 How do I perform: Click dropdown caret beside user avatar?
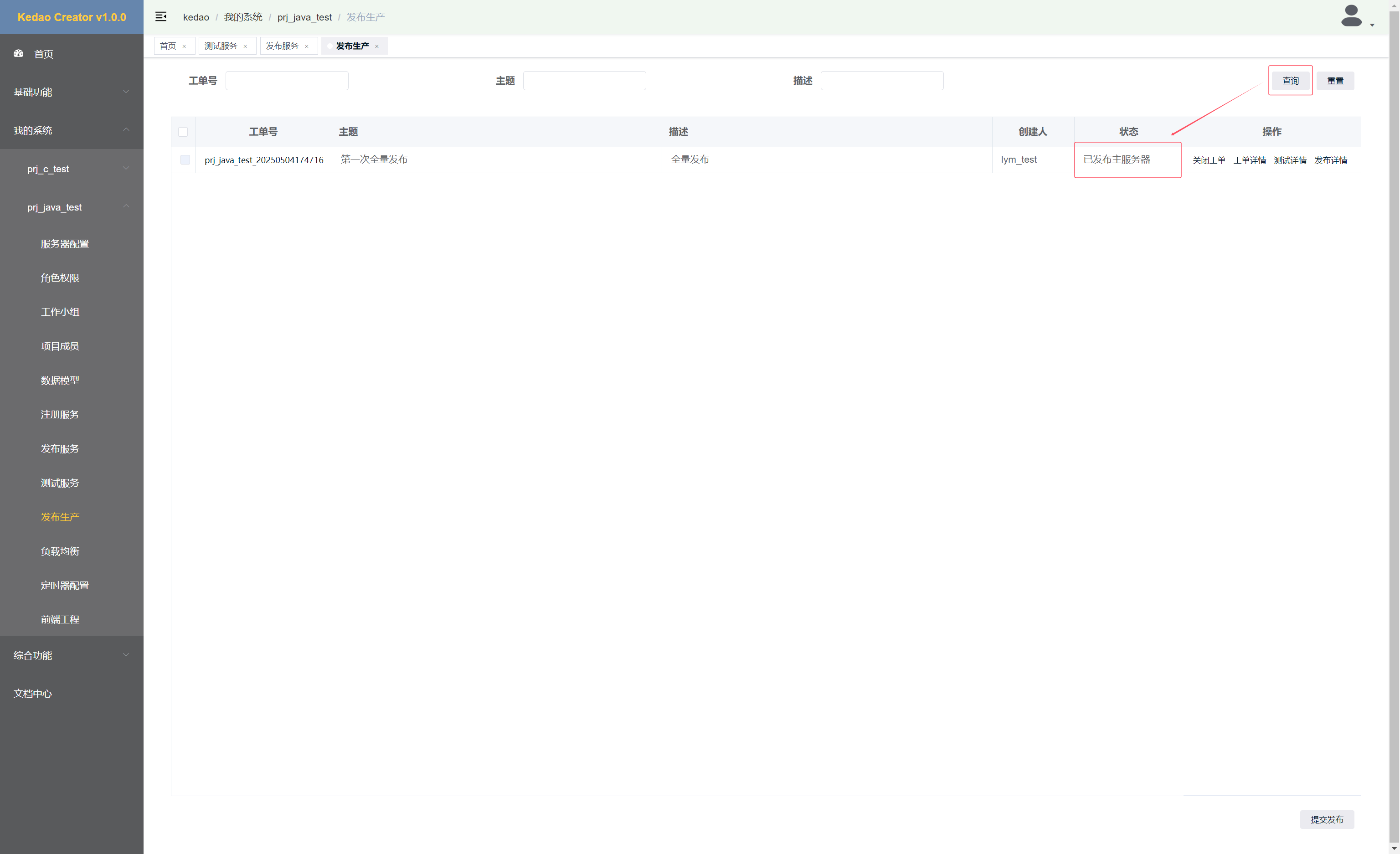point(1372,25)
